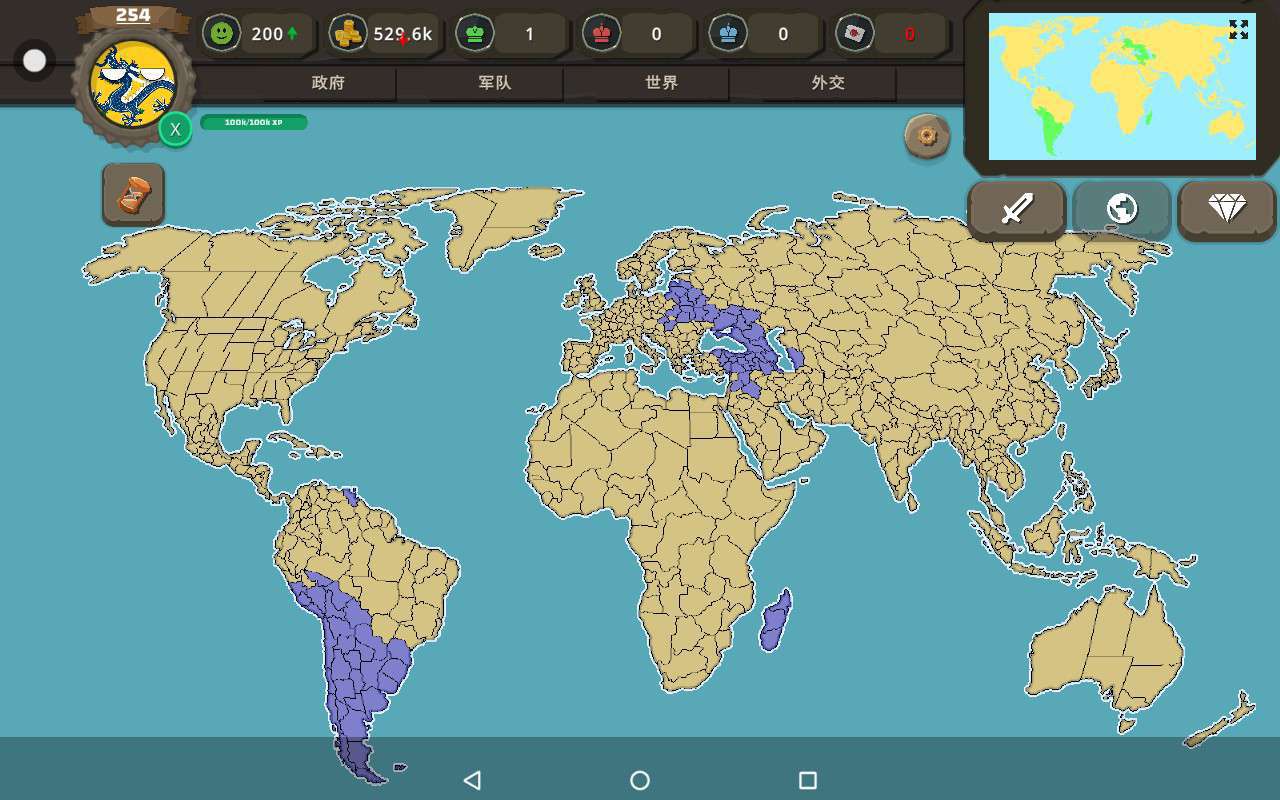
Task: Tap the red crown icon
Action: 601,33
